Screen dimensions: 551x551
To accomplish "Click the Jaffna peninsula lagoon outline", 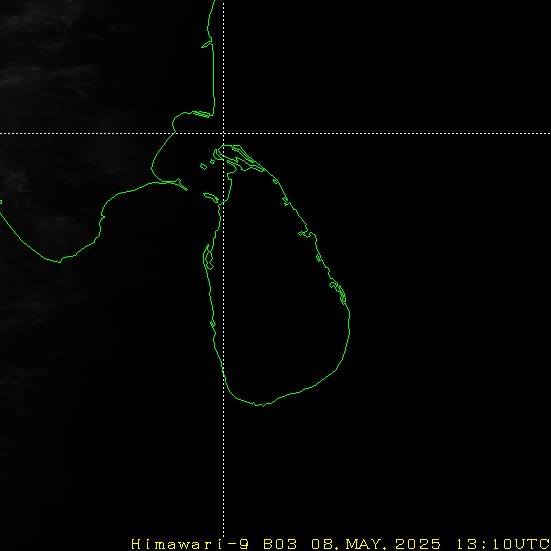I will click(242, 158).
